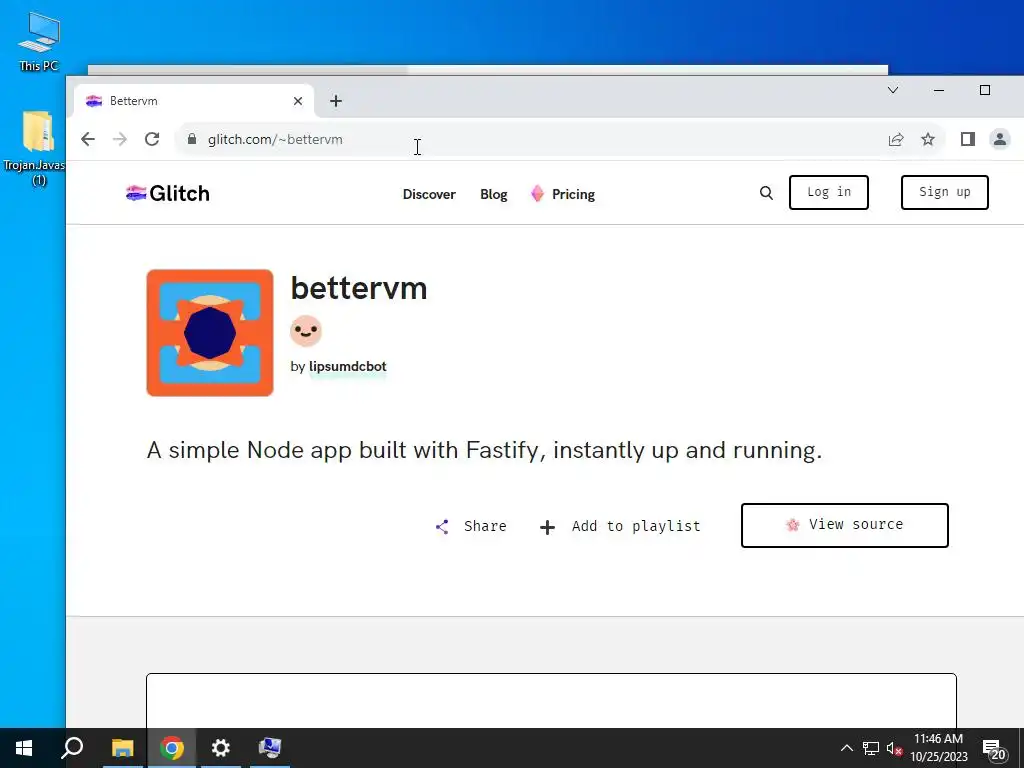Image resolution: width=1024 pixels, height=768 pixels.
Task: Click the Chrome icon in the taskbar
Action: coord(172,748)
